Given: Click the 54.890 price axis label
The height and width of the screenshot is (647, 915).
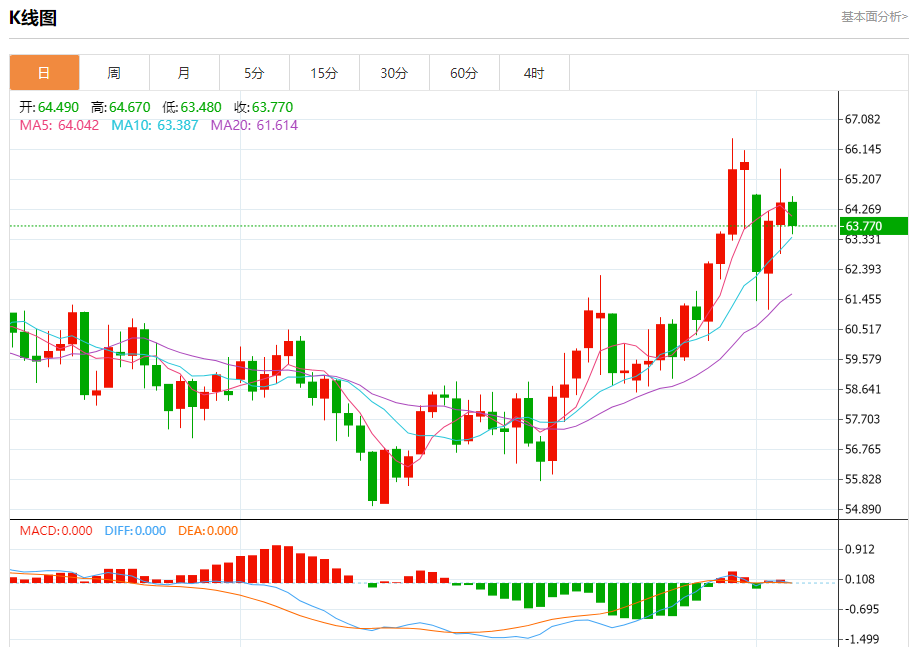Looking at the screenshot, I should click(862, 509).
